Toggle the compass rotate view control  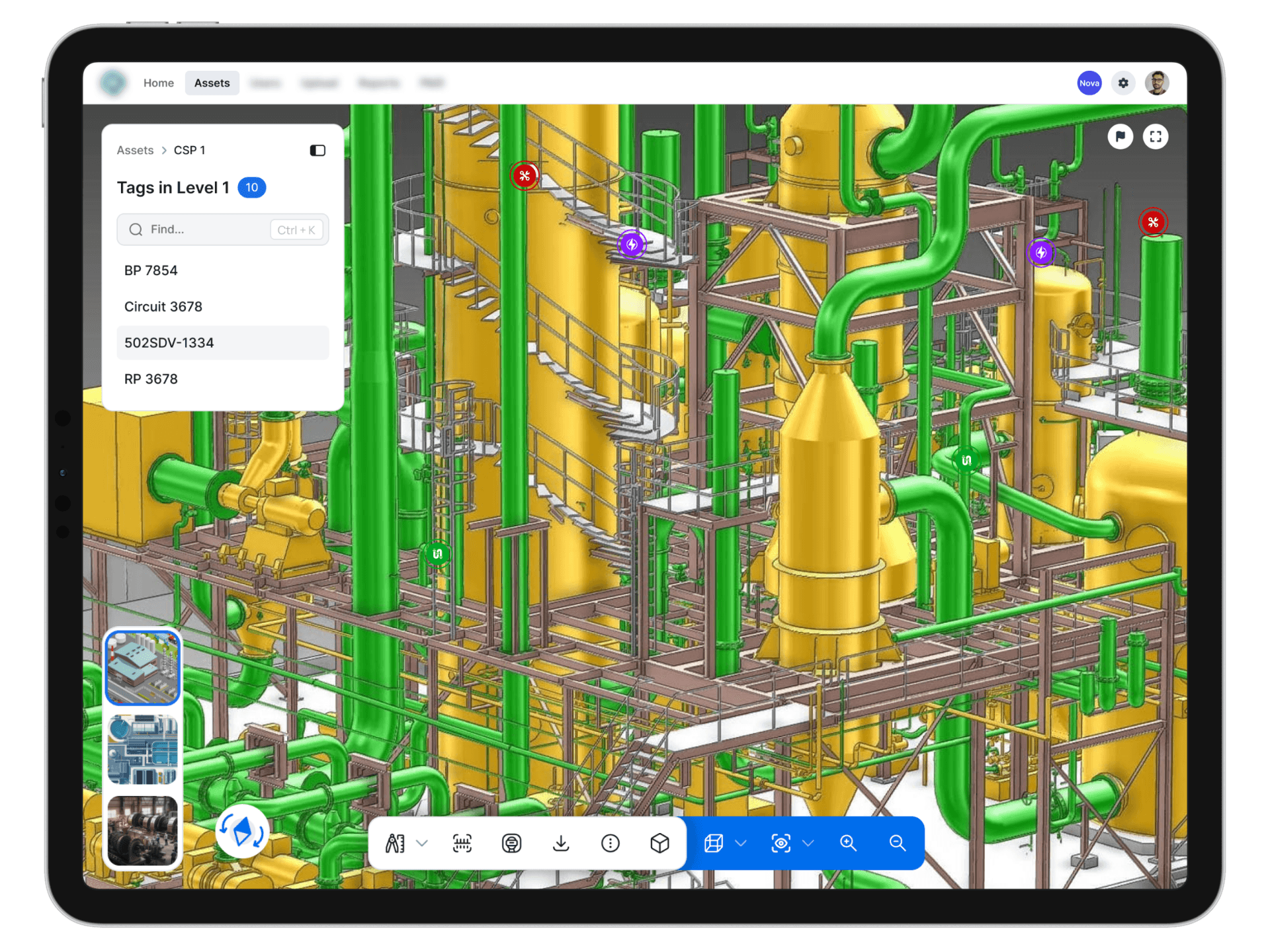coord(242,831)
